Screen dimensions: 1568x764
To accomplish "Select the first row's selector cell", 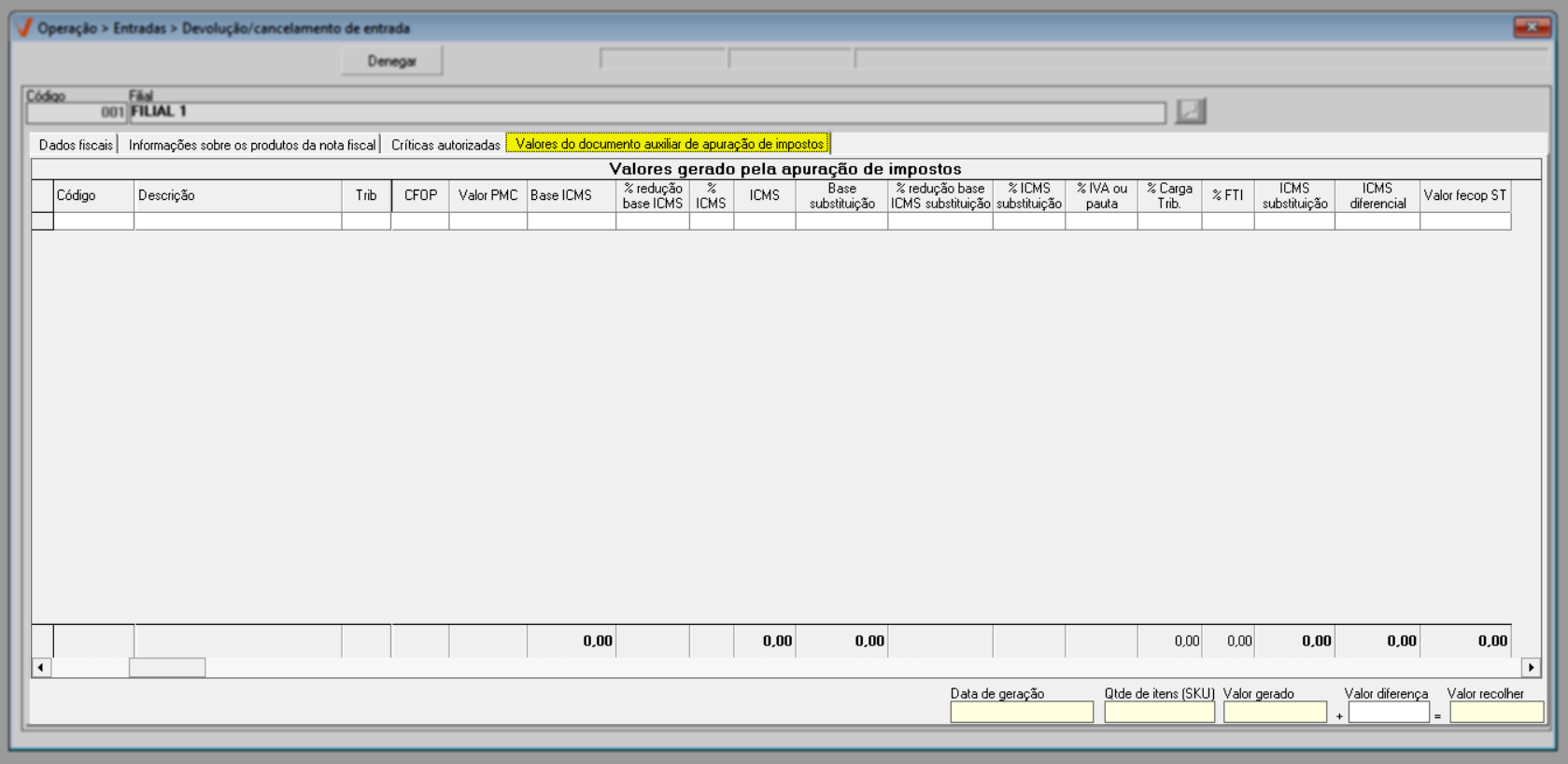I will pos(42,221).
